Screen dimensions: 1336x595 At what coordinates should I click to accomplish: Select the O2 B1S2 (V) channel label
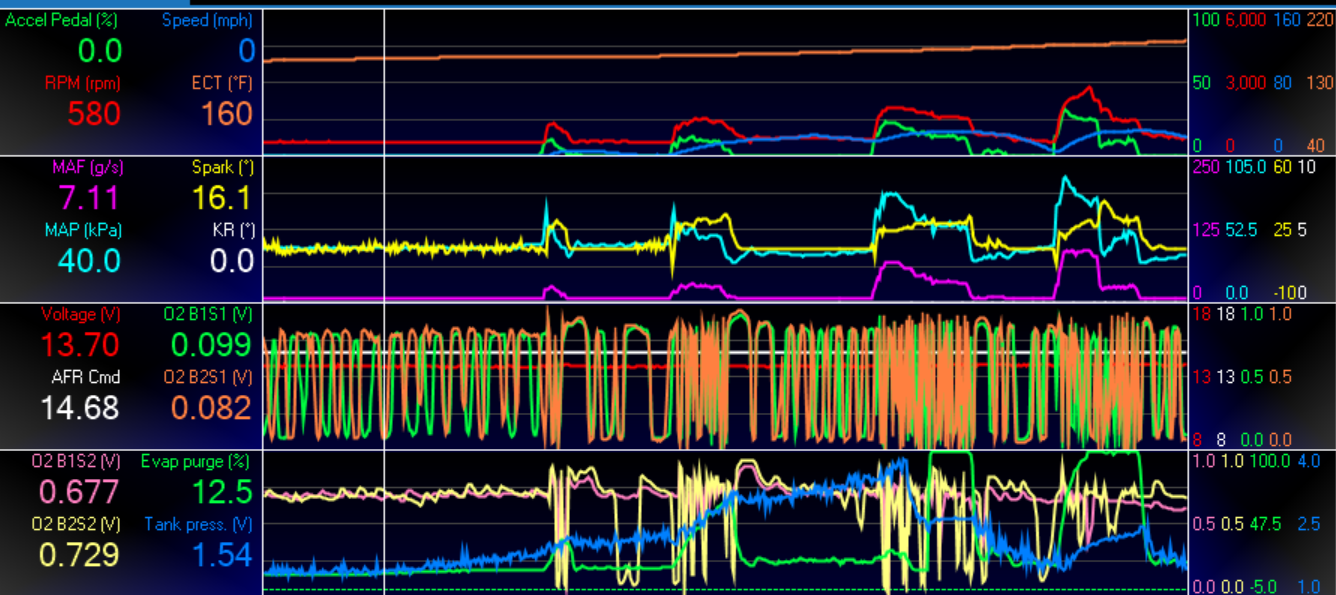pos(76,461)
